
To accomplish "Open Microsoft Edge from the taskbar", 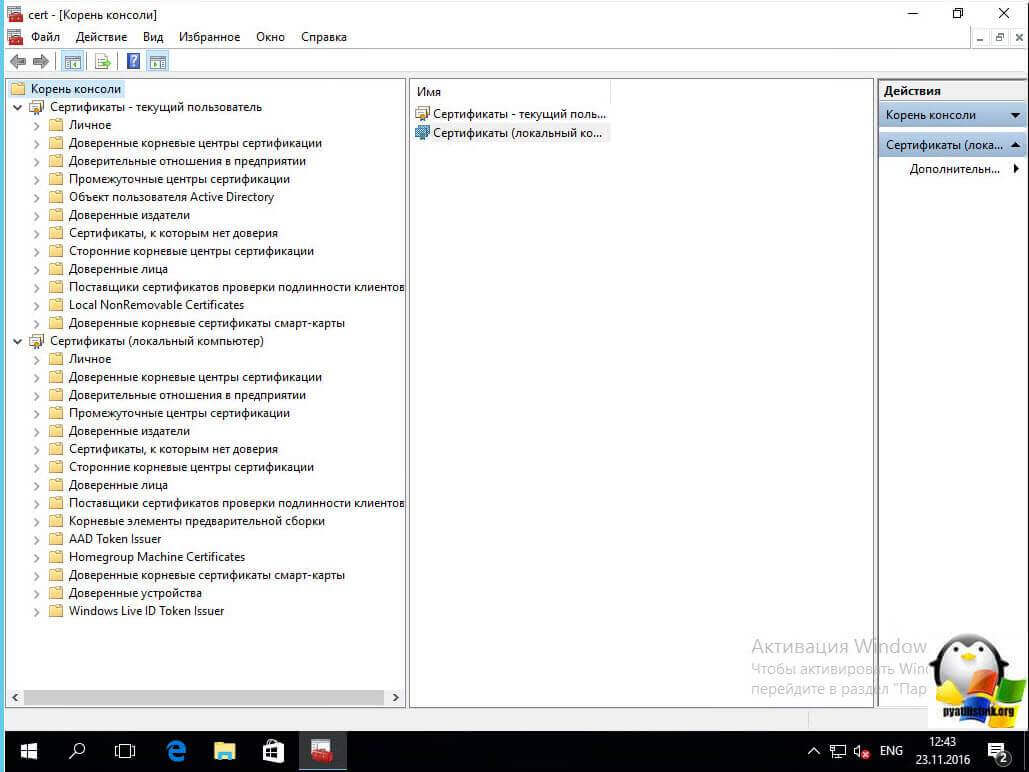I will [176, 750].
